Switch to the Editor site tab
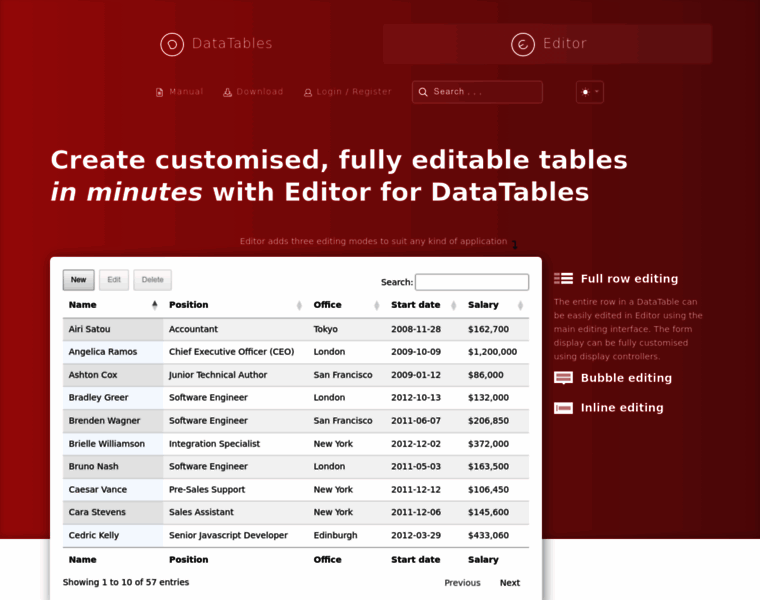Screen dimensions: 760x600 click(547, 44)
